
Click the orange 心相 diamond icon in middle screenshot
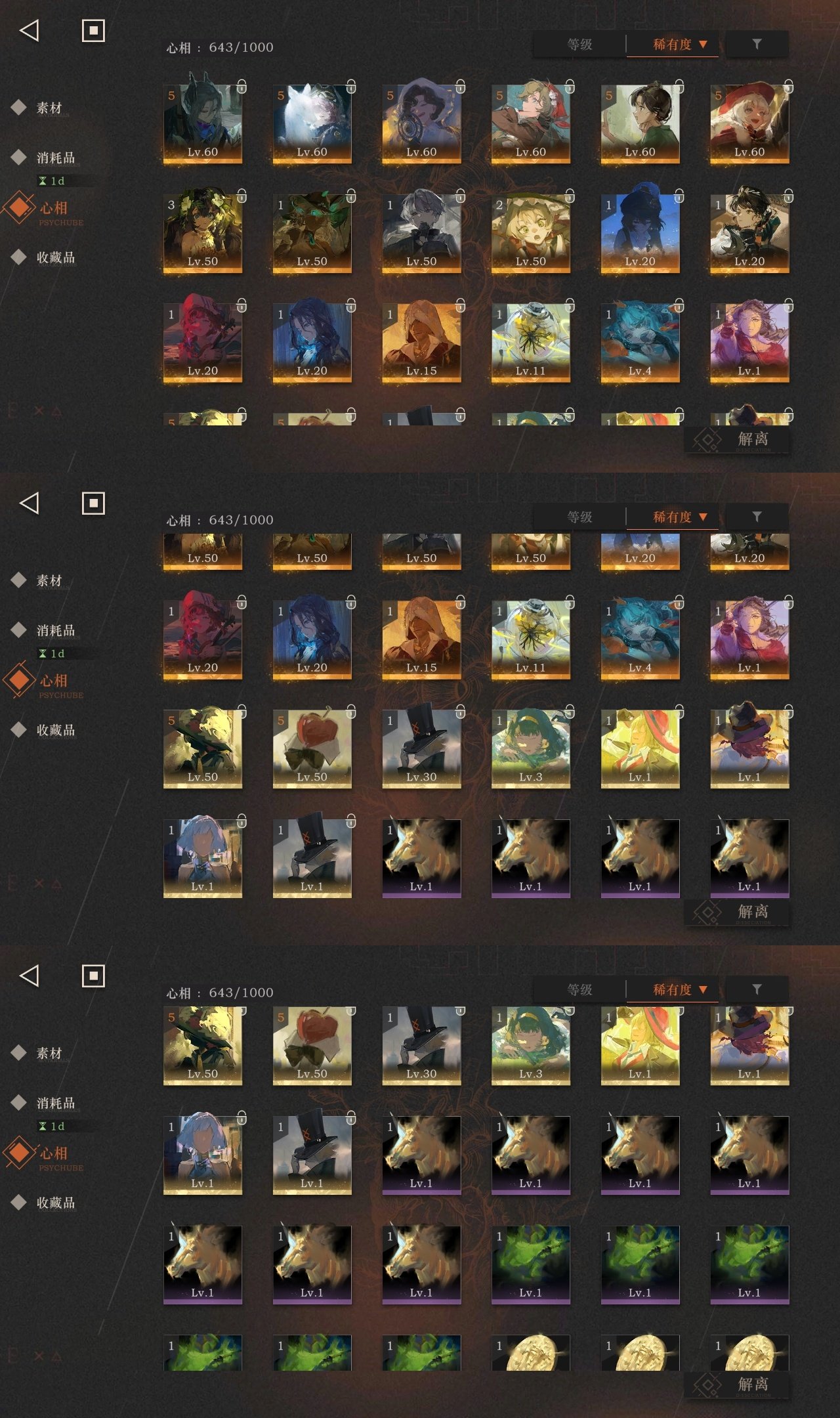[19, 680]
